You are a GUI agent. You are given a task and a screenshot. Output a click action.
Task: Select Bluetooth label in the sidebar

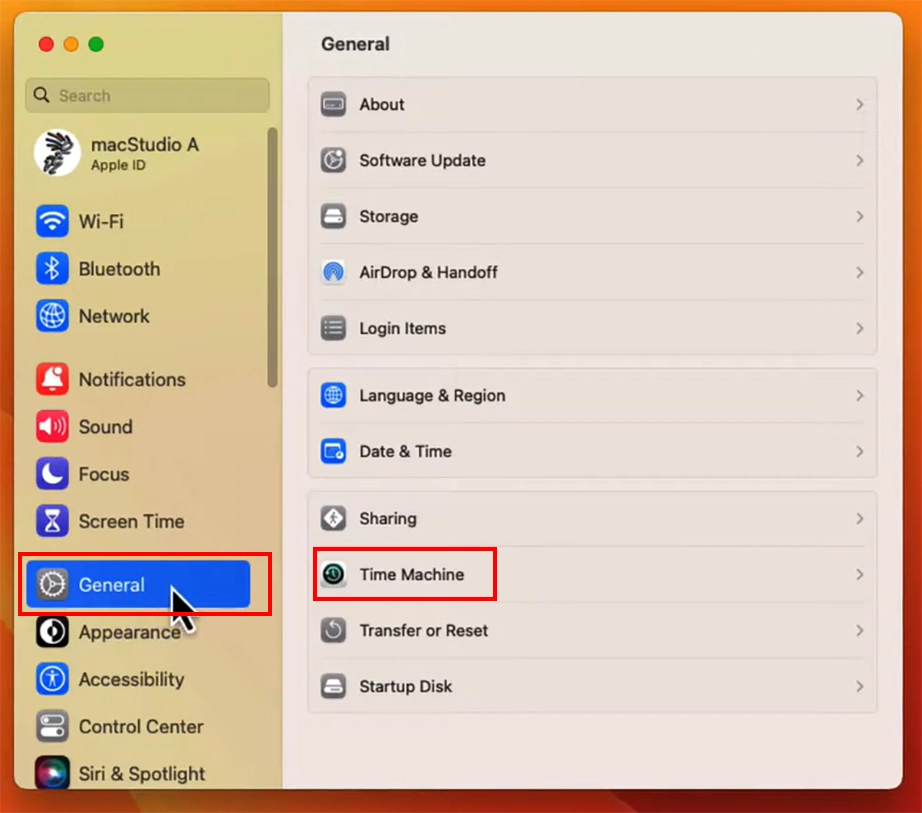(x=119, y=269)
